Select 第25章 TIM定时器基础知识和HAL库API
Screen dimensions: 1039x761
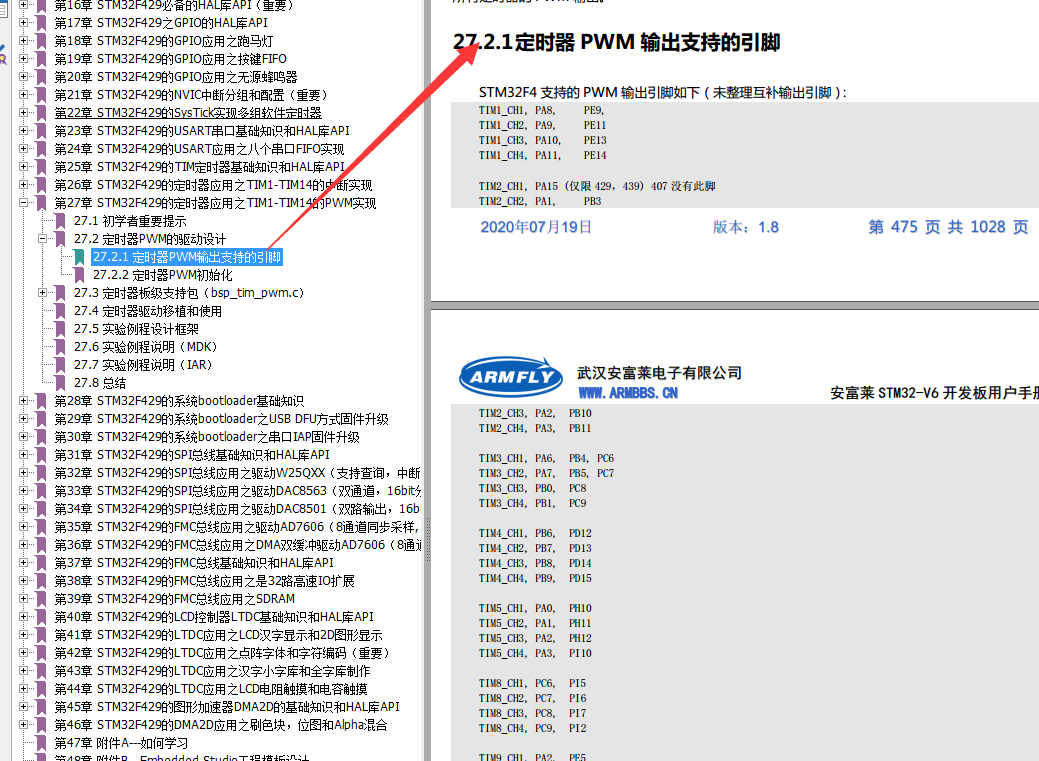[199, 166]
